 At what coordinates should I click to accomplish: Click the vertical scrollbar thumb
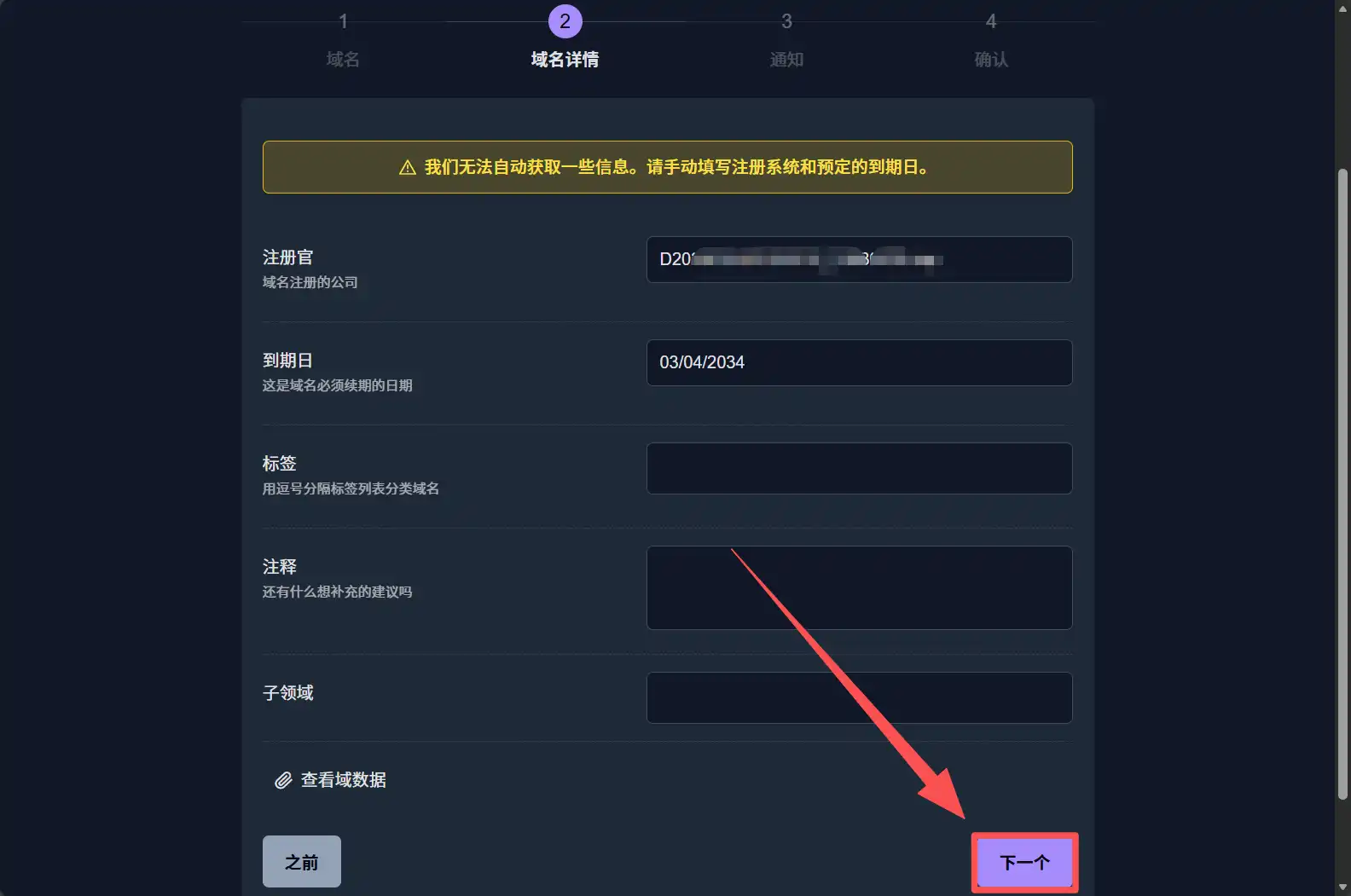tap(1342, 483)
